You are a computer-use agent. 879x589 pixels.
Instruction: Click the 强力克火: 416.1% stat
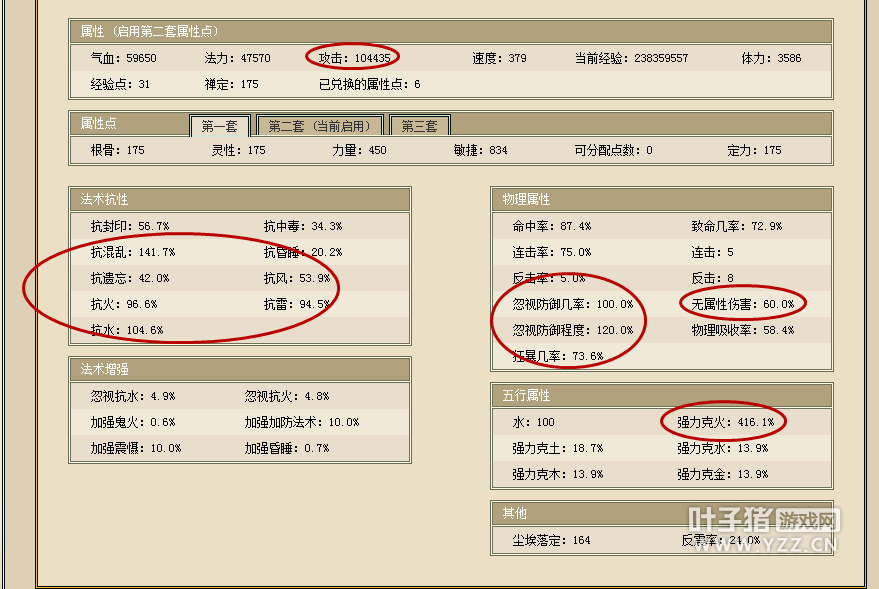click(725, 422)
